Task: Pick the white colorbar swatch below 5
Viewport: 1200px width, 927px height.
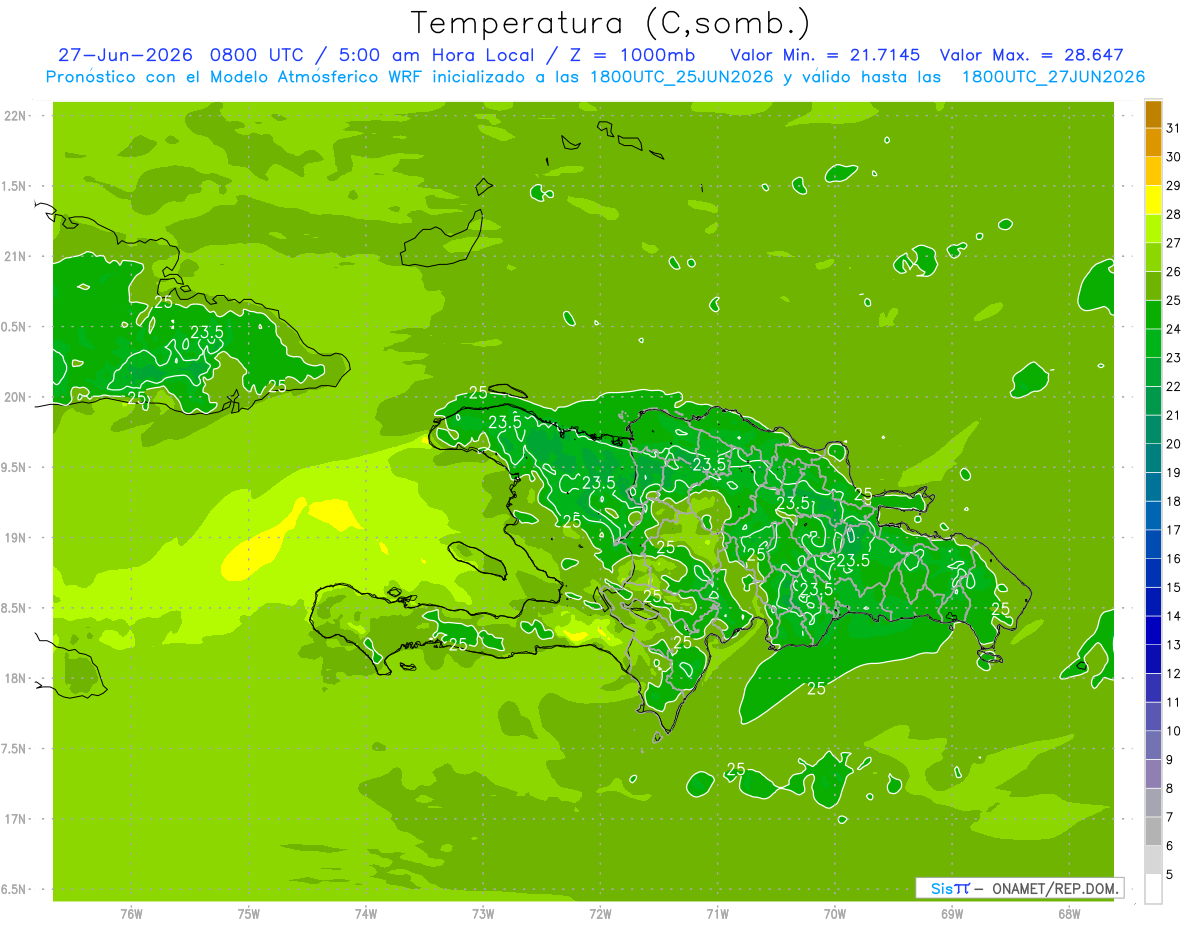Action: point(1154,889)
